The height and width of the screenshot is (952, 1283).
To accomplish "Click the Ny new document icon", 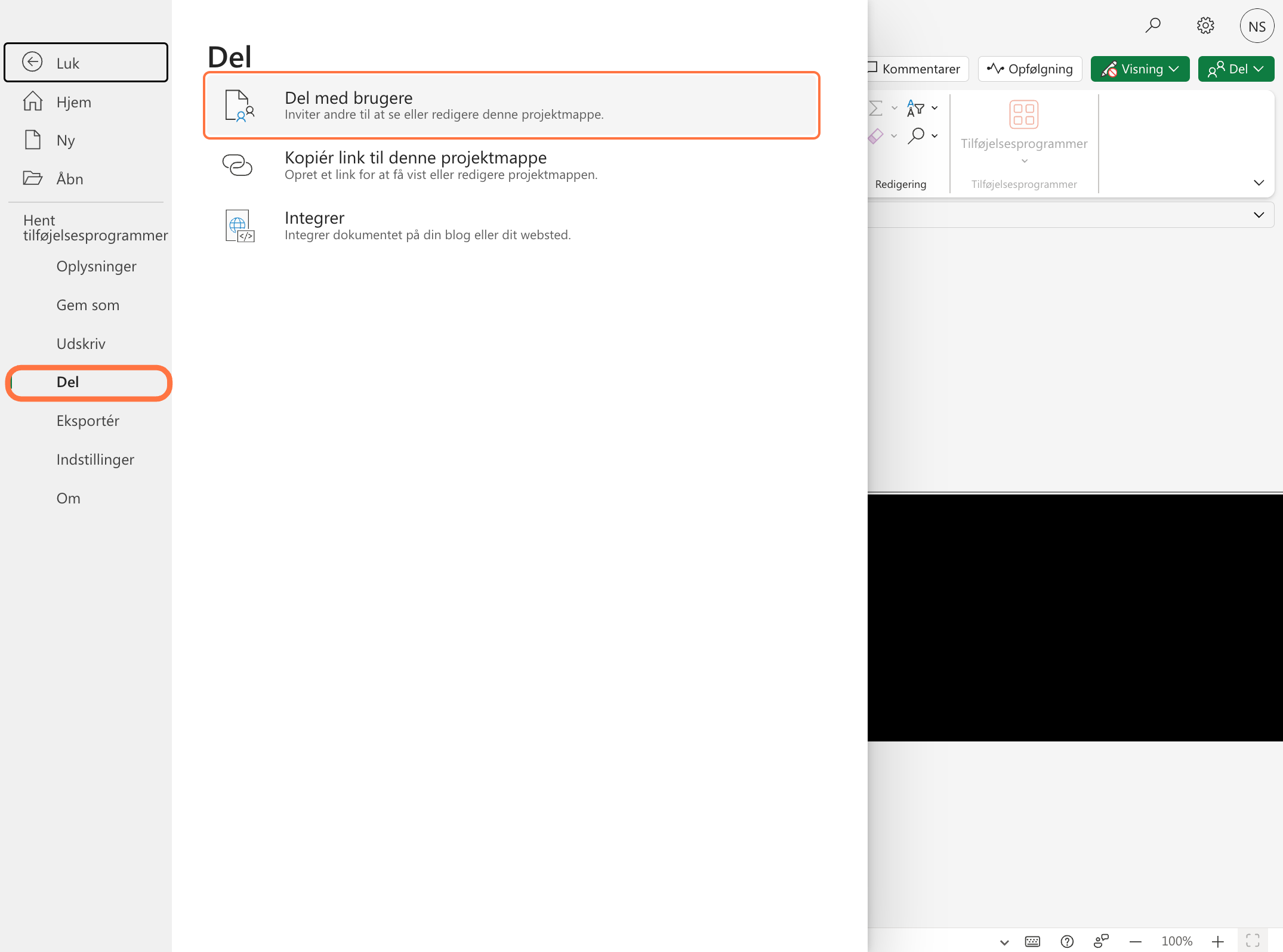I will click(32, 140).
